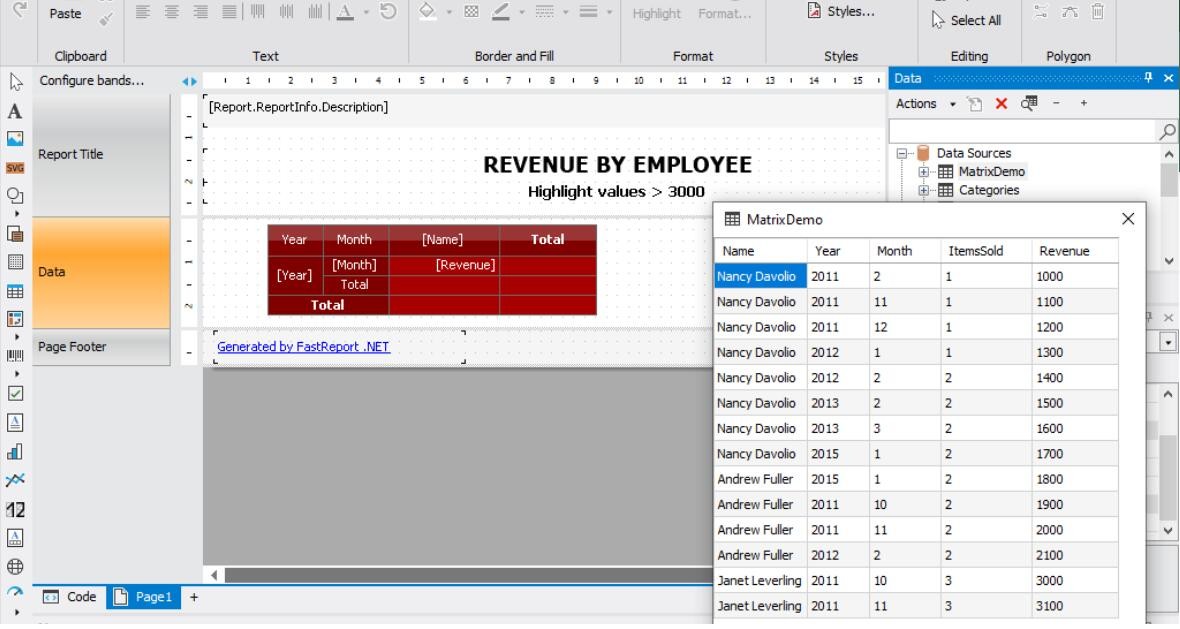Select the pointer tool in the object toolbar
Viewport: 1180px width, 629px height.
coord(15,81)
